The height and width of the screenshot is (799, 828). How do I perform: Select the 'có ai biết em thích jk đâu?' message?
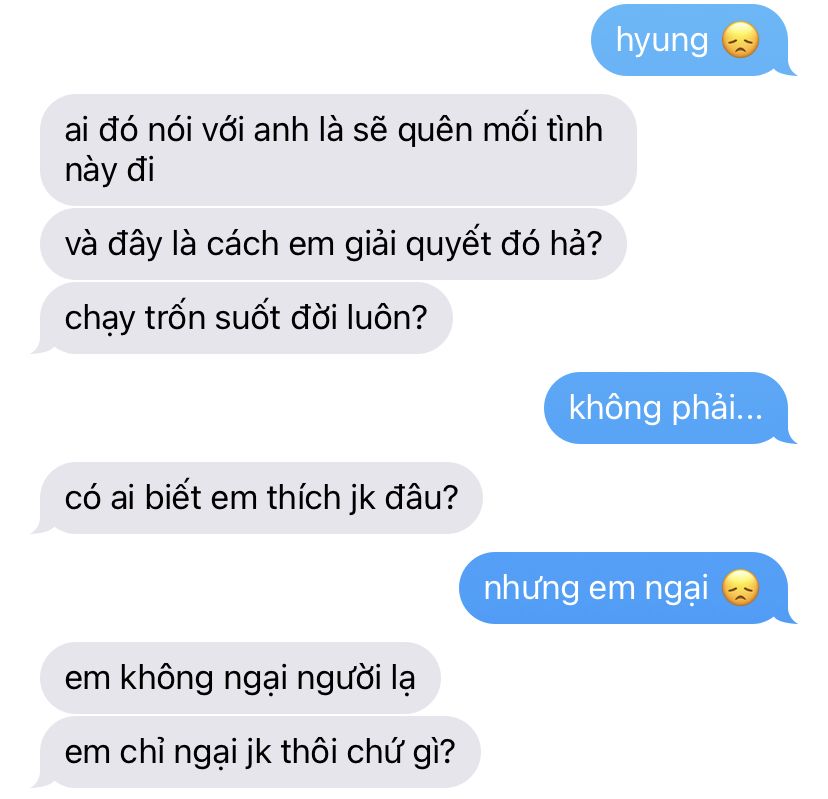[258, 498]
